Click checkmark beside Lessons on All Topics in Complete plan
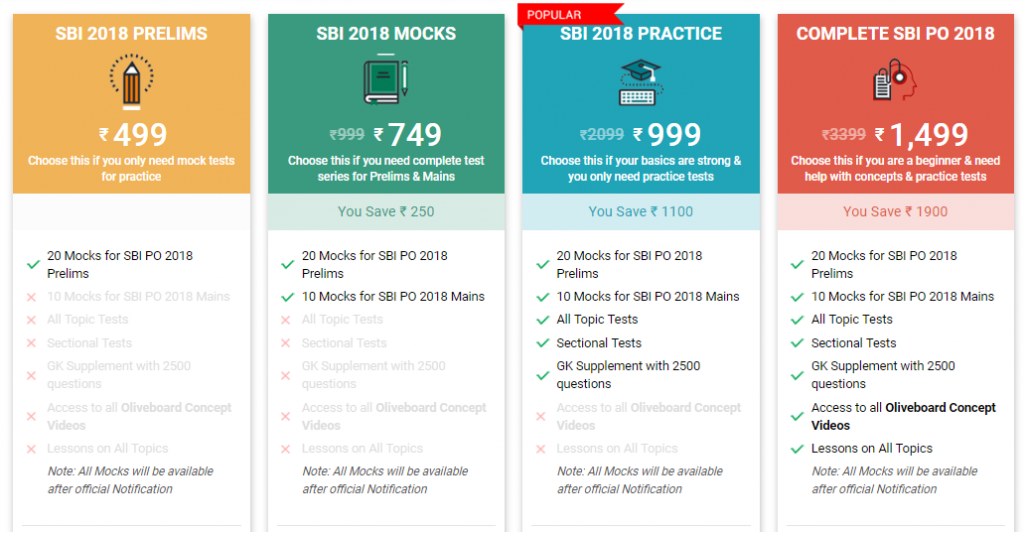 point(797,449)
